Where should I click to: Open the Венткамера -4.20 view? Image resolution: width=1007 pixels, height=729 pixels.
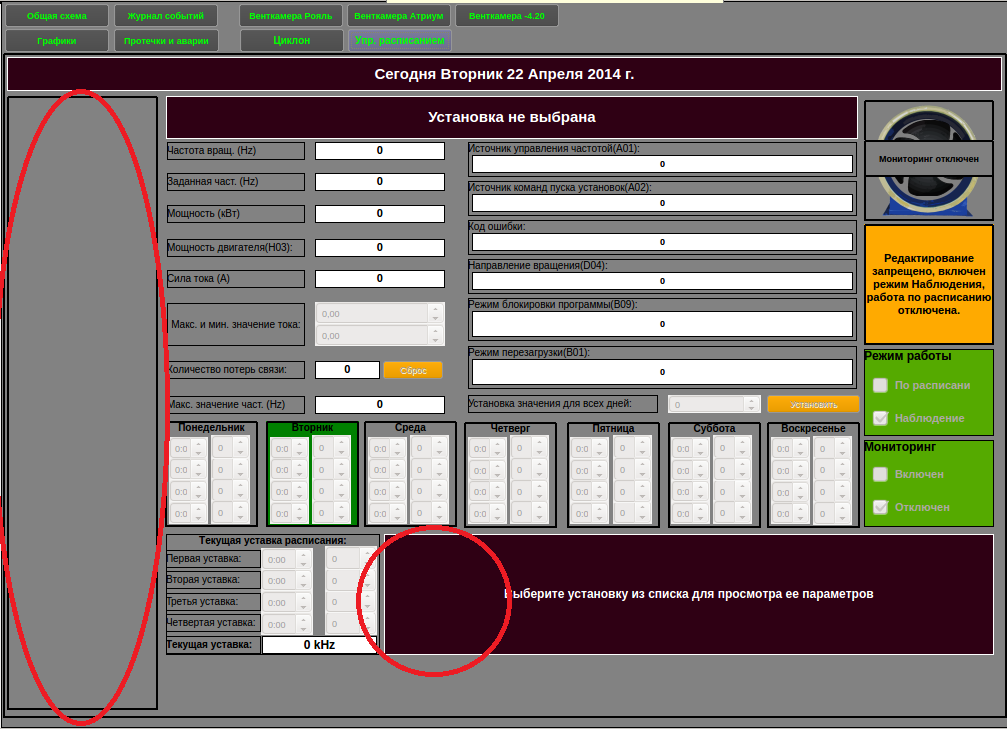506,16
